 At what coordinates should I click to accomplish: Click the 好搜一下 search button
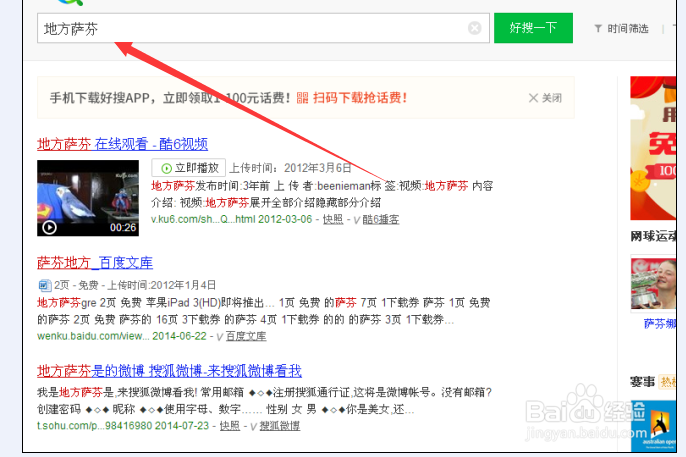tap(533, 28)
